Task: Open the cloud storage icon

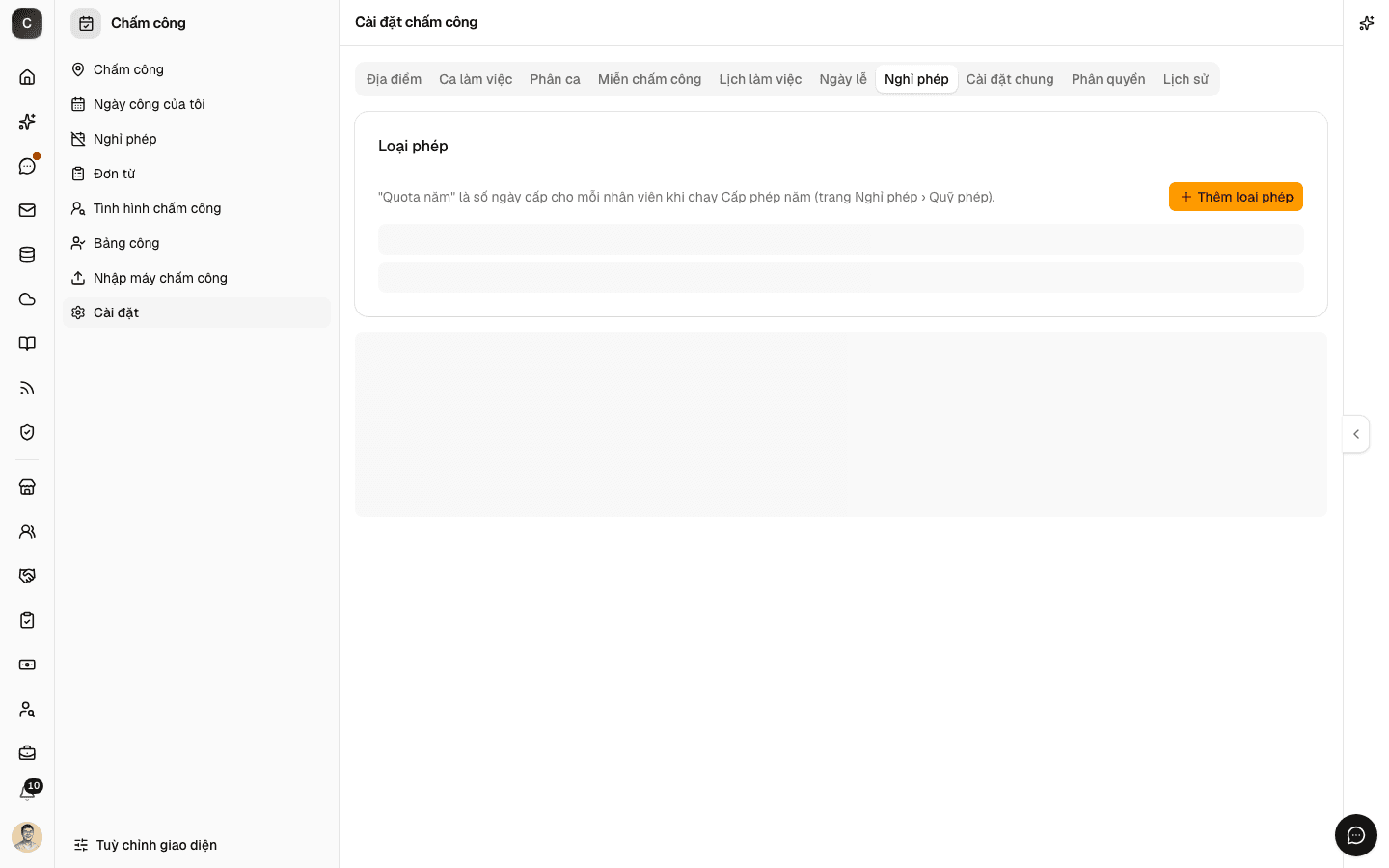Action: point(27,299)
